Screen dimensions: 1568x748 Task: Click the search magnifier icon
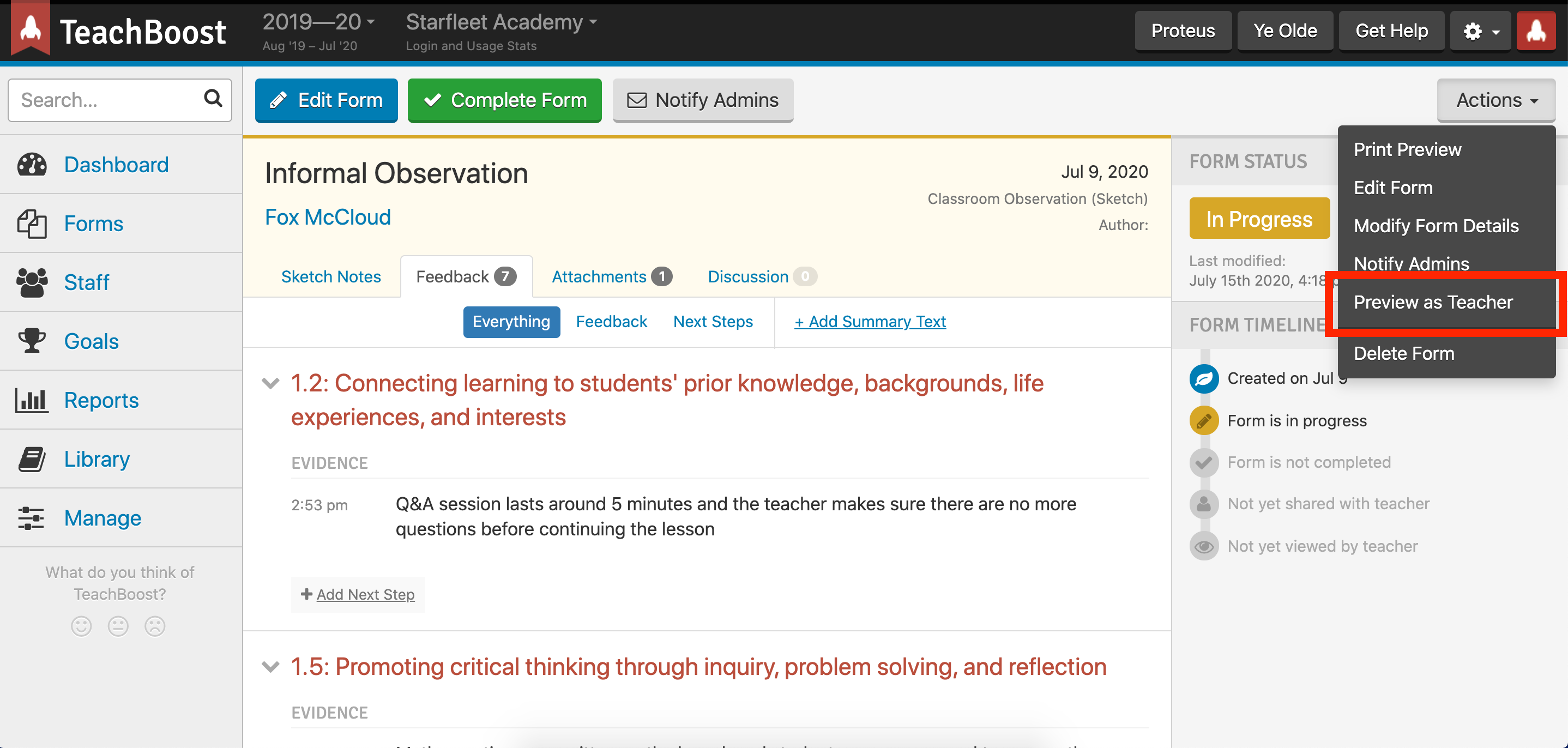tap(213, 99)
